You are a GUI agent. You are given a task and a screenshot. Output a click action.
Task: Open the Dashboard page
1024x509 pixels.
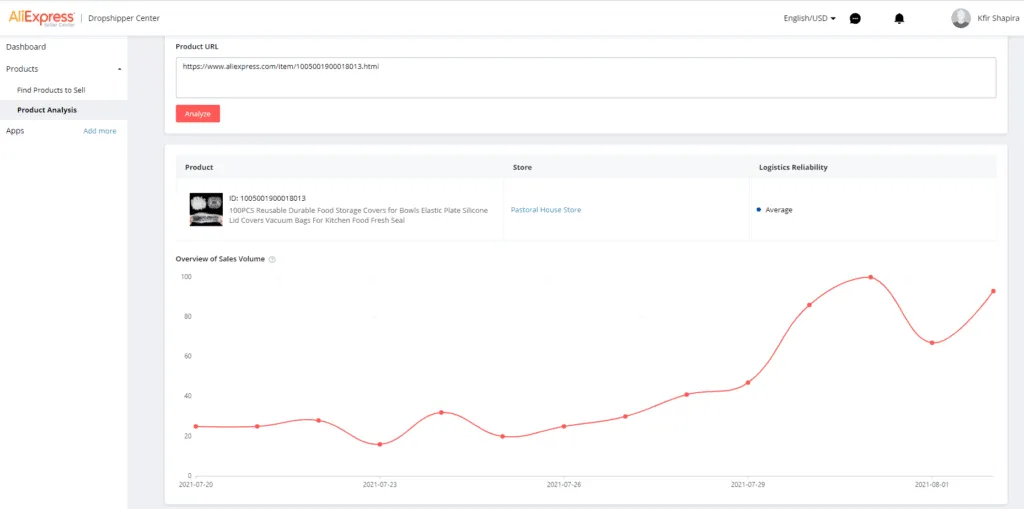point(26,47)
